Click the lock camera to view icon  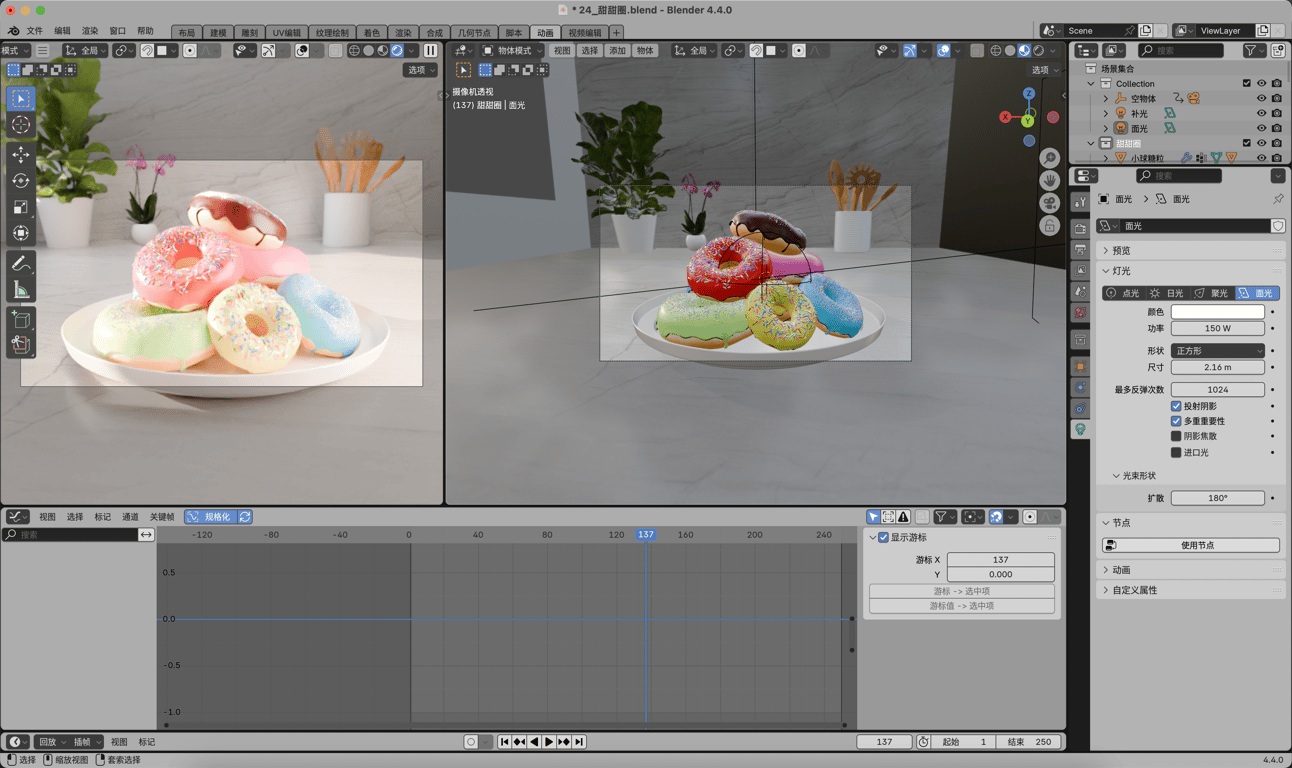click(x=1049, y=227)
